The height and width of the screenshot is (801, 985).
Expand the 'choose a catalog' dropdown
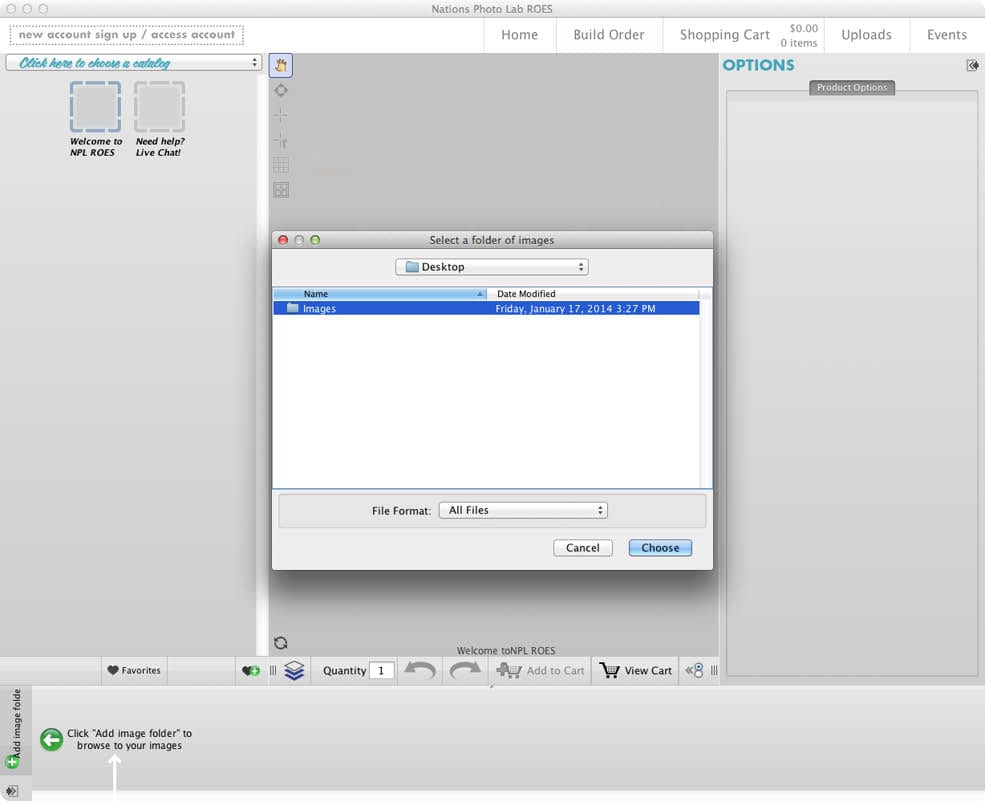[x=134, y=63]
